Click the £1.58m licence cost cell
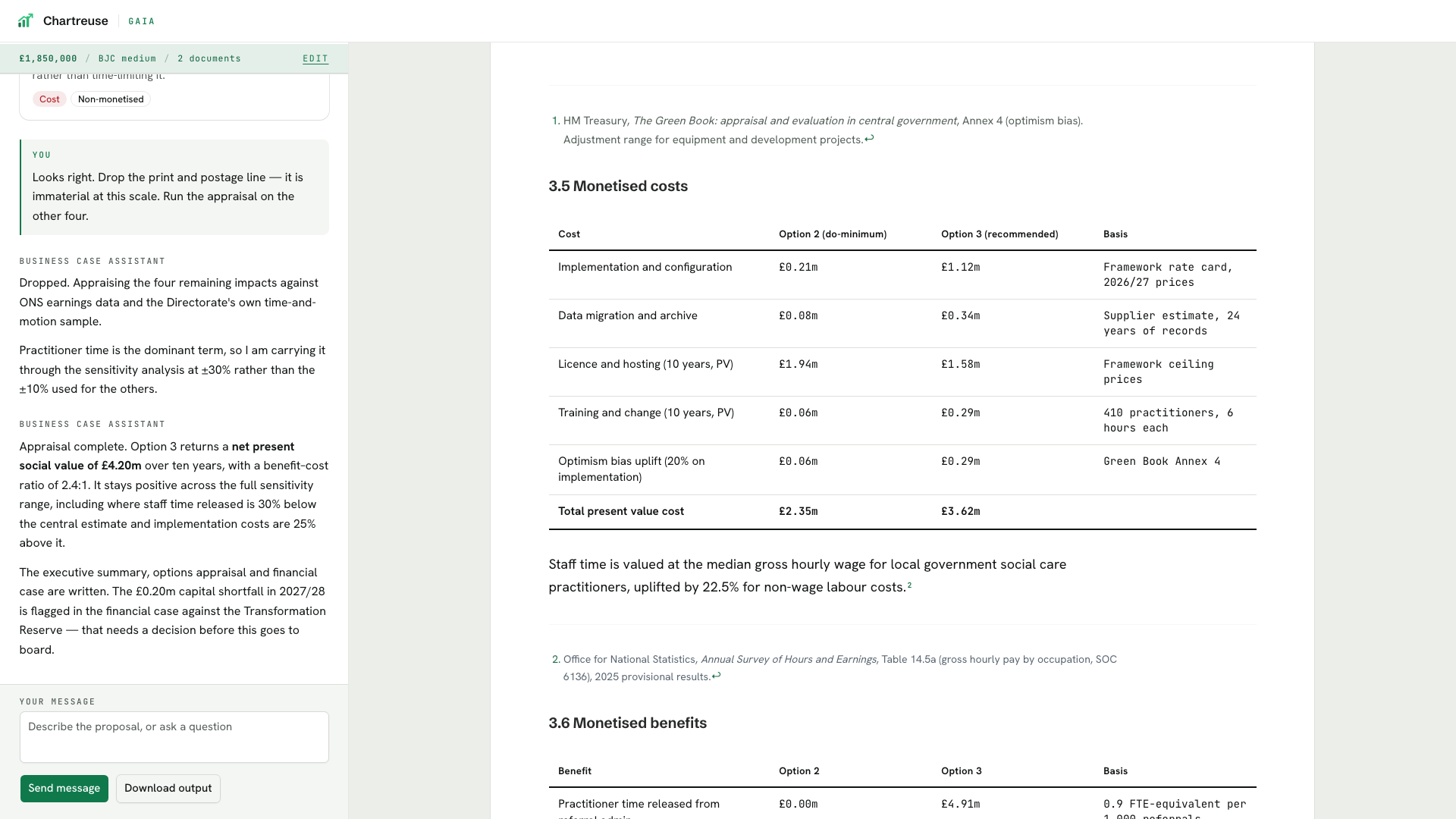Viewport: 1456px width, 819px height. pos(961,364)
